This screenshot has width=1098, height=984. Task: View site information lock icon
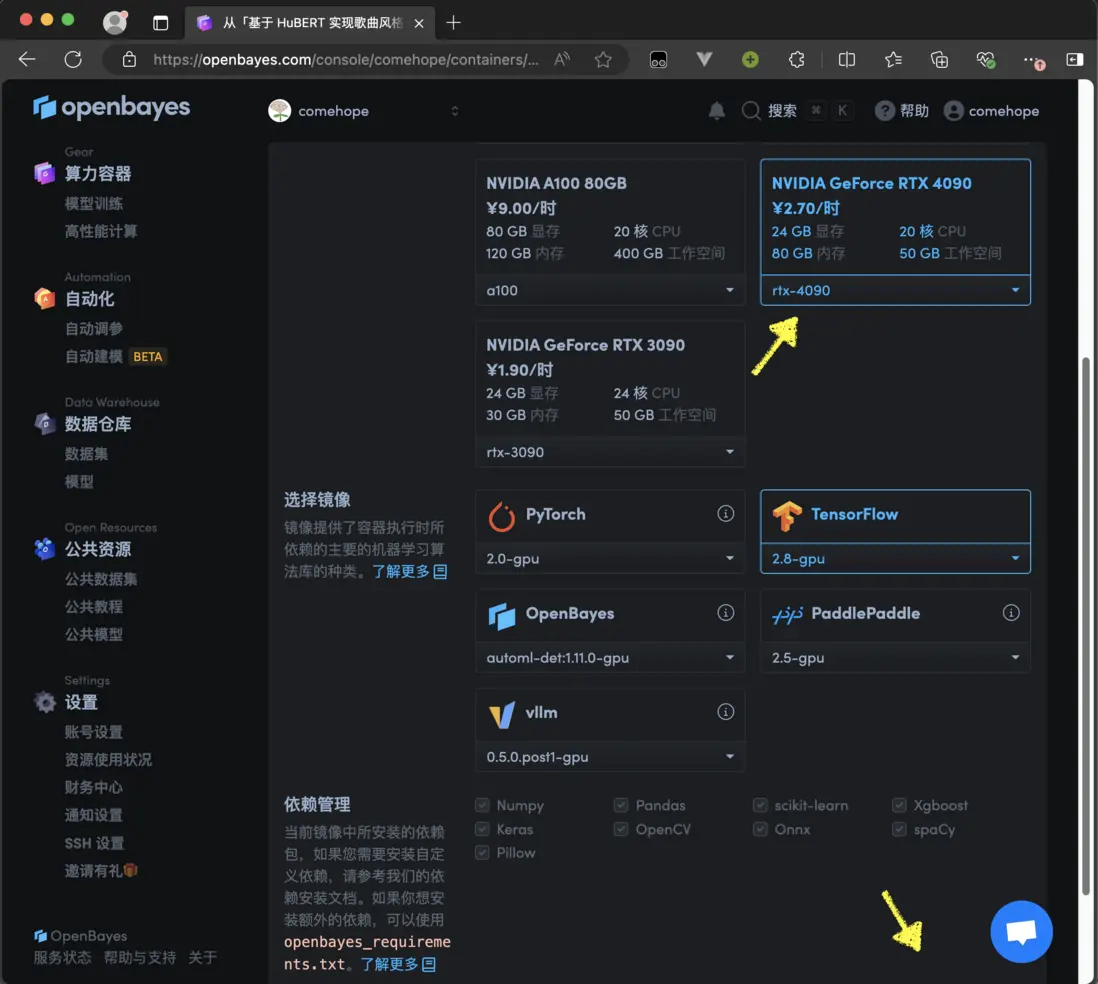[130, 60]
